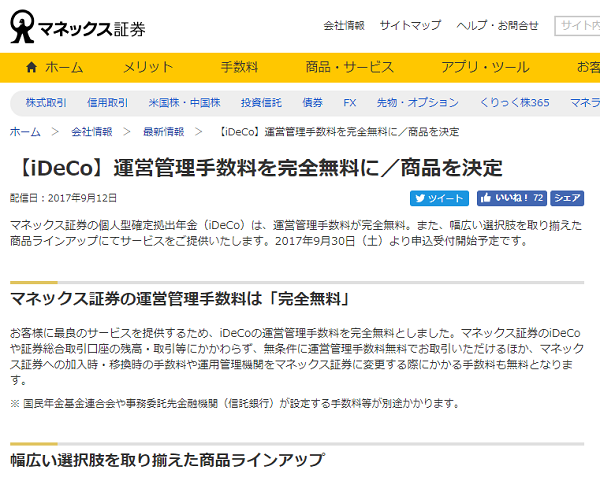Click the ホーム breadcrumb link
Screen dimensions: 600x481
click(x=25, y=132)
